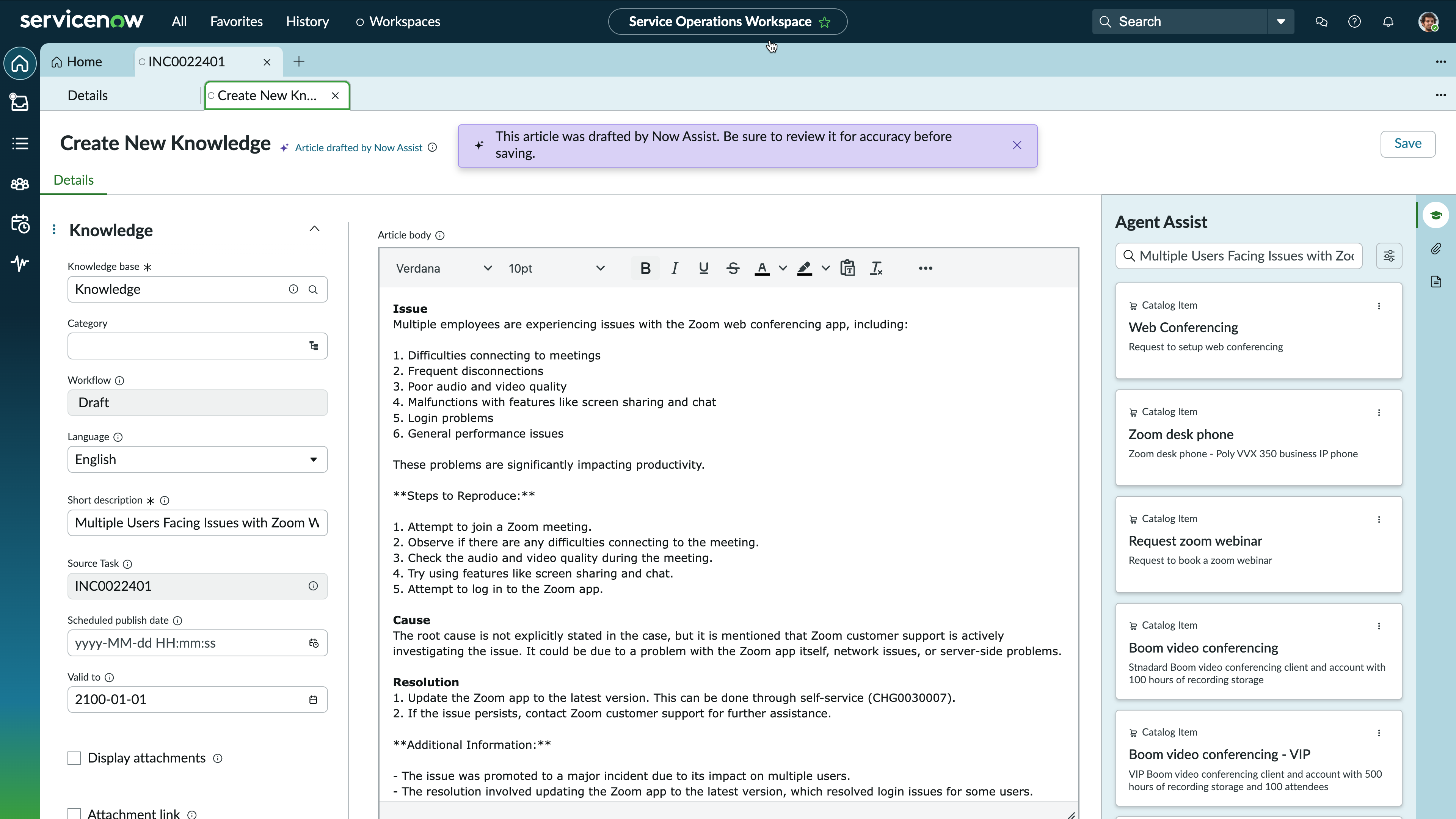The height and width of the screenshot is (819, 1456).
Task: Open the user profile avatar
Action: click(1428, 22)
